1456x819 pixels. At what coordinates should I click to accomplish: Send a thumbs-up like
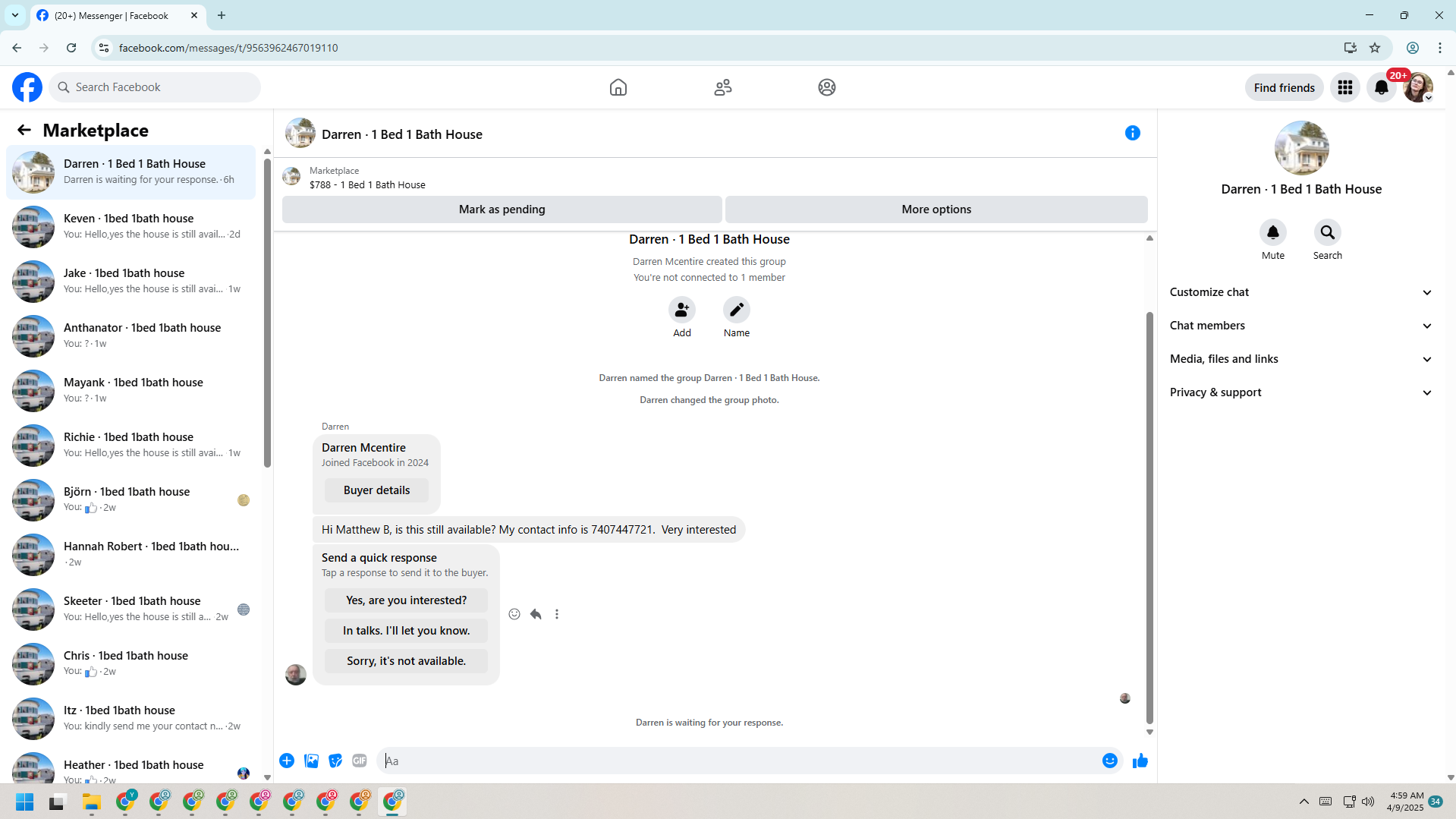pyautogui.click(x=1140, y=761)
